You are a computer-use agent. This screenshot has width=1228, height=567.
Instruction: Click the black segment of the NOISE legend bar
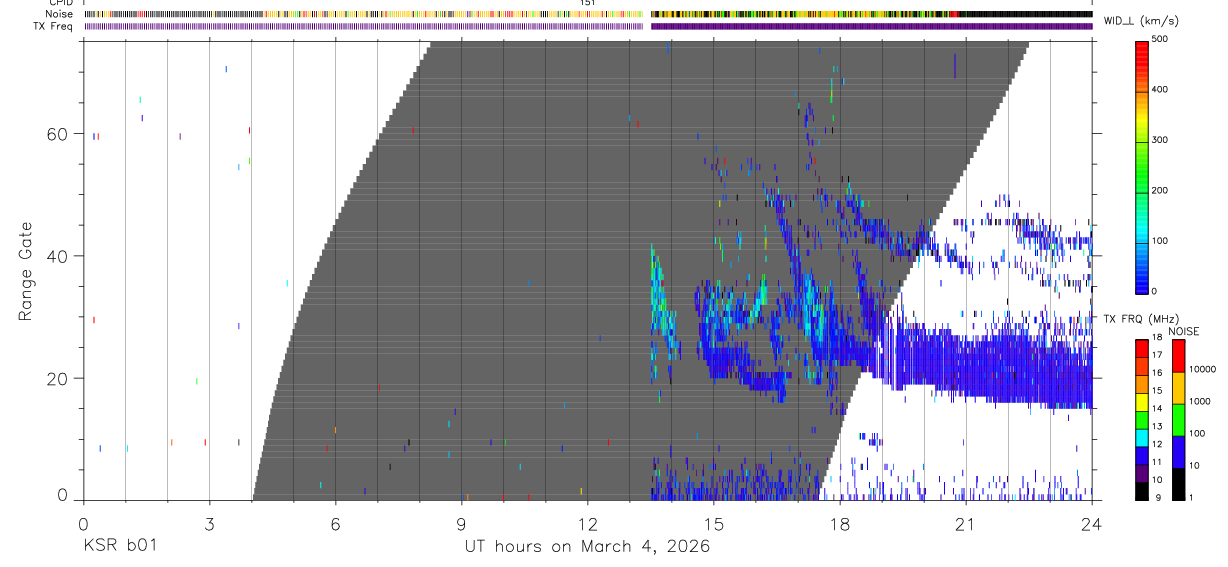coord(1178,484)
